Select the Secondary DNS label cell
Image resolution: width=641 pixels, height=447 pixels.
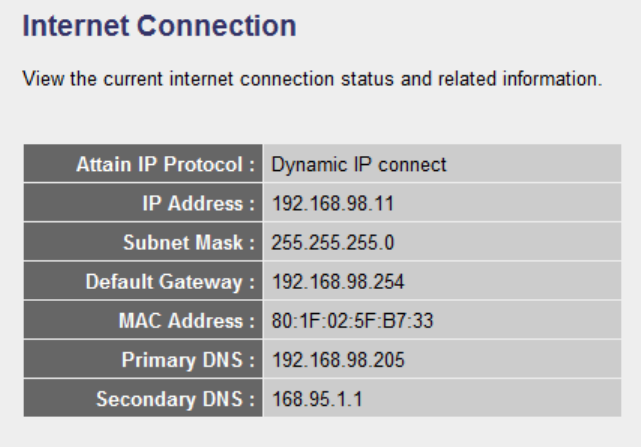pos(143,398)
